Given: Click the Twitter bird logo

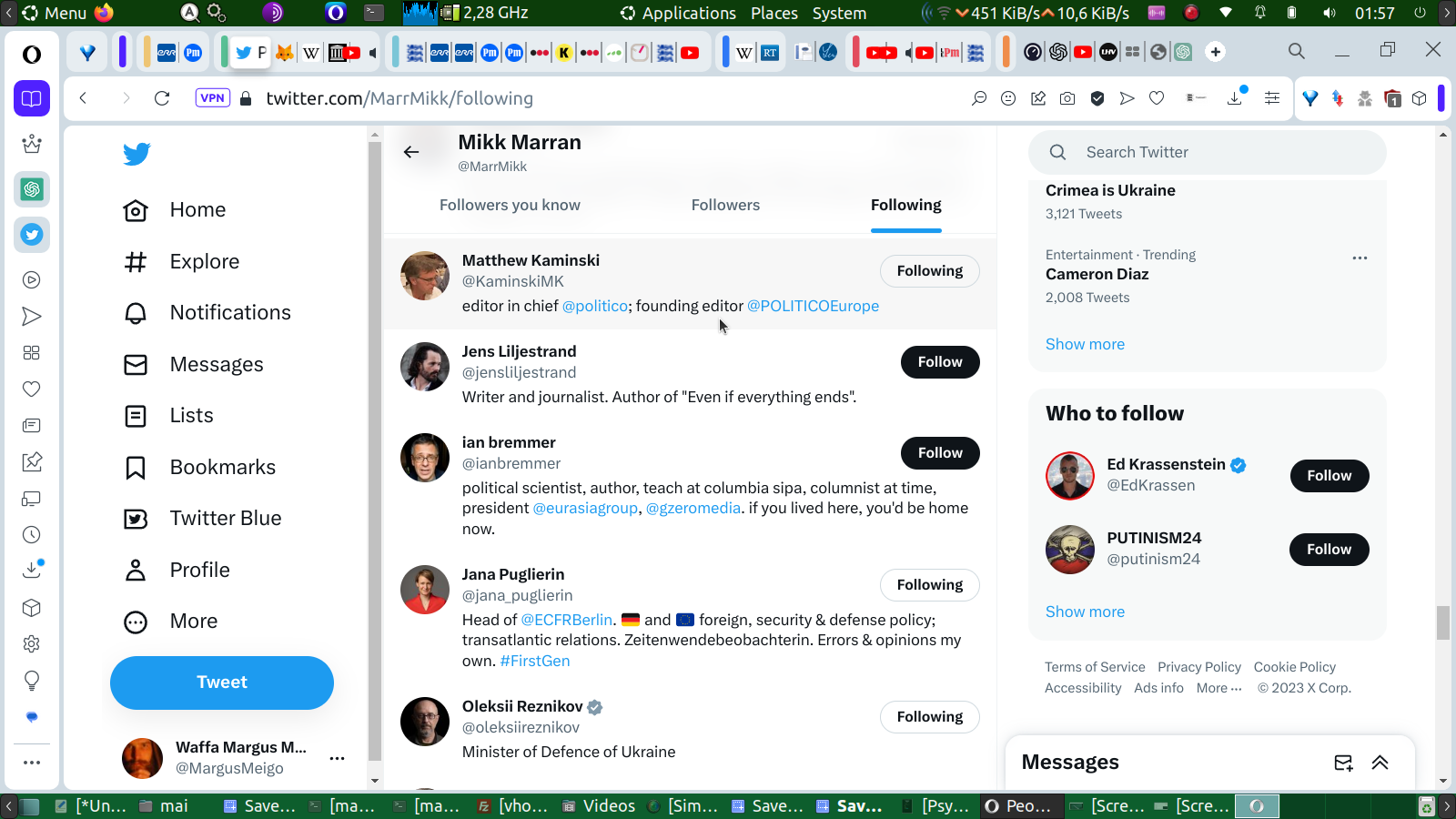Looking at the screenshot, I should tap(136, 154).
